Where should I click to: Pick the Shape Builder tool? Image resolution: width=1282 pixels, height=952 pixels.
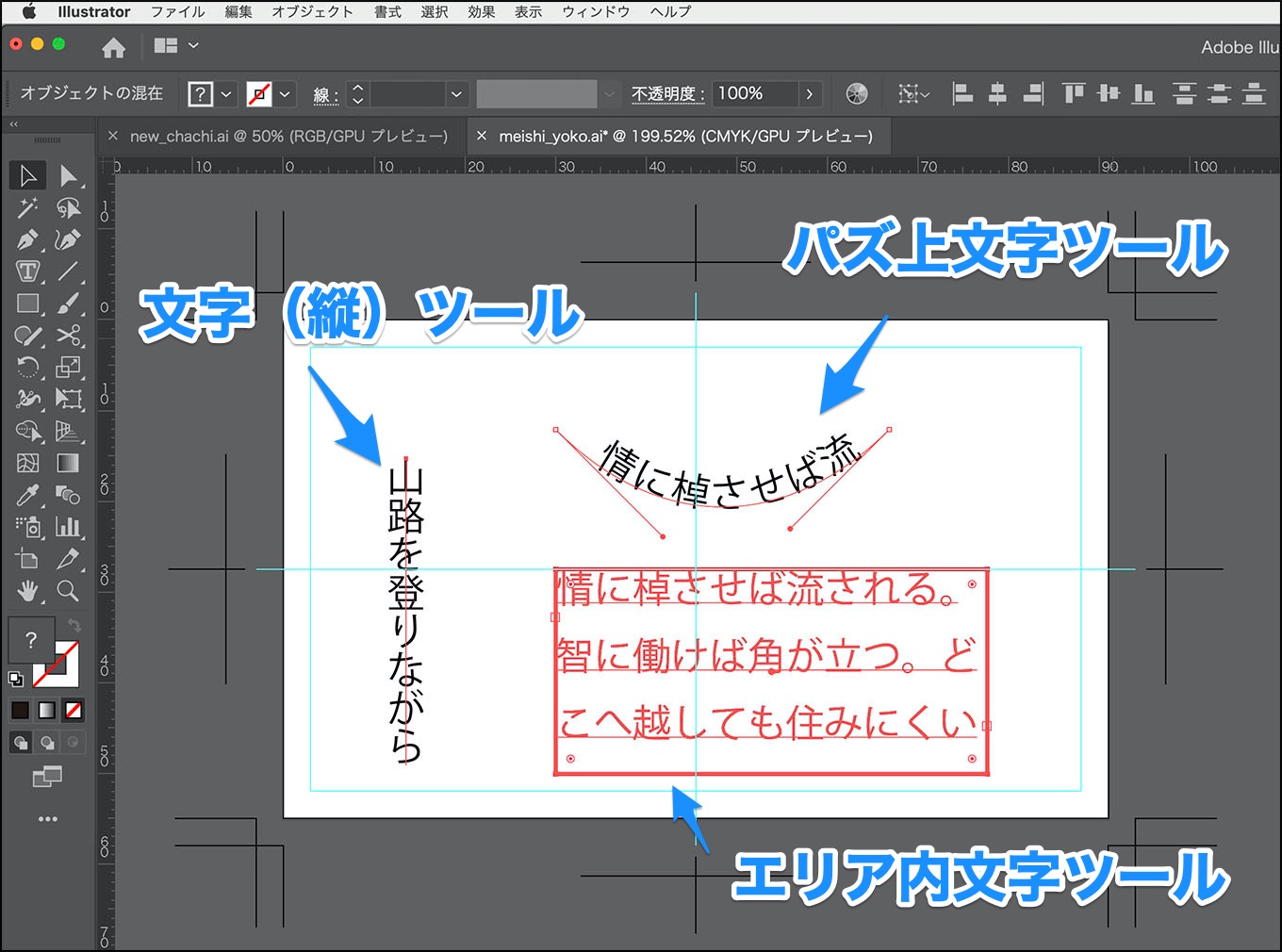pyautogui.click(x=27, y=431)
